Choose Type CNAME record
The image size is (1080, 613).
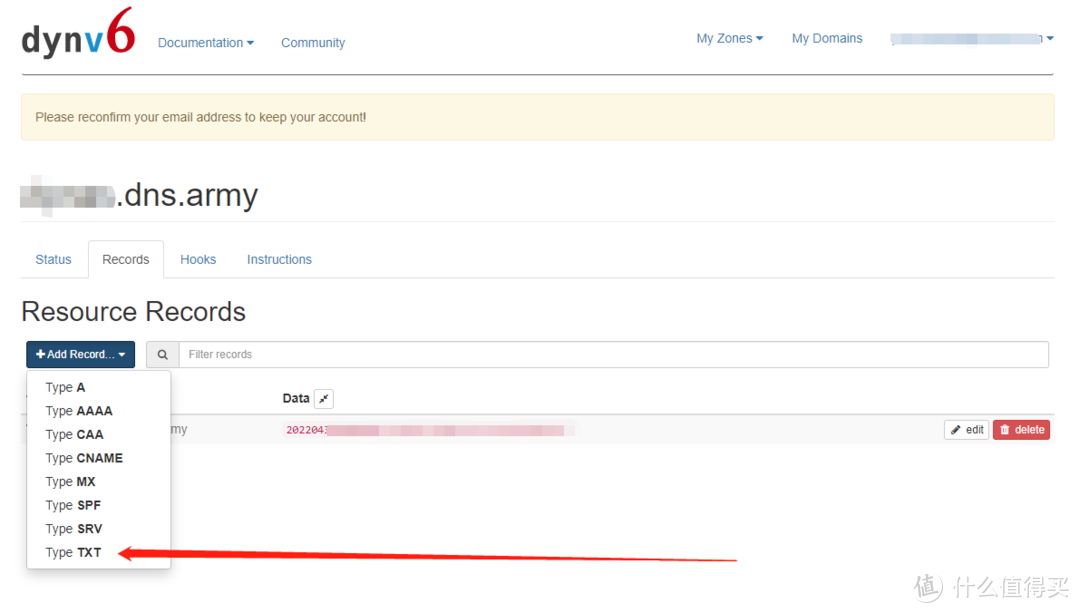click(x=98, y=458)
